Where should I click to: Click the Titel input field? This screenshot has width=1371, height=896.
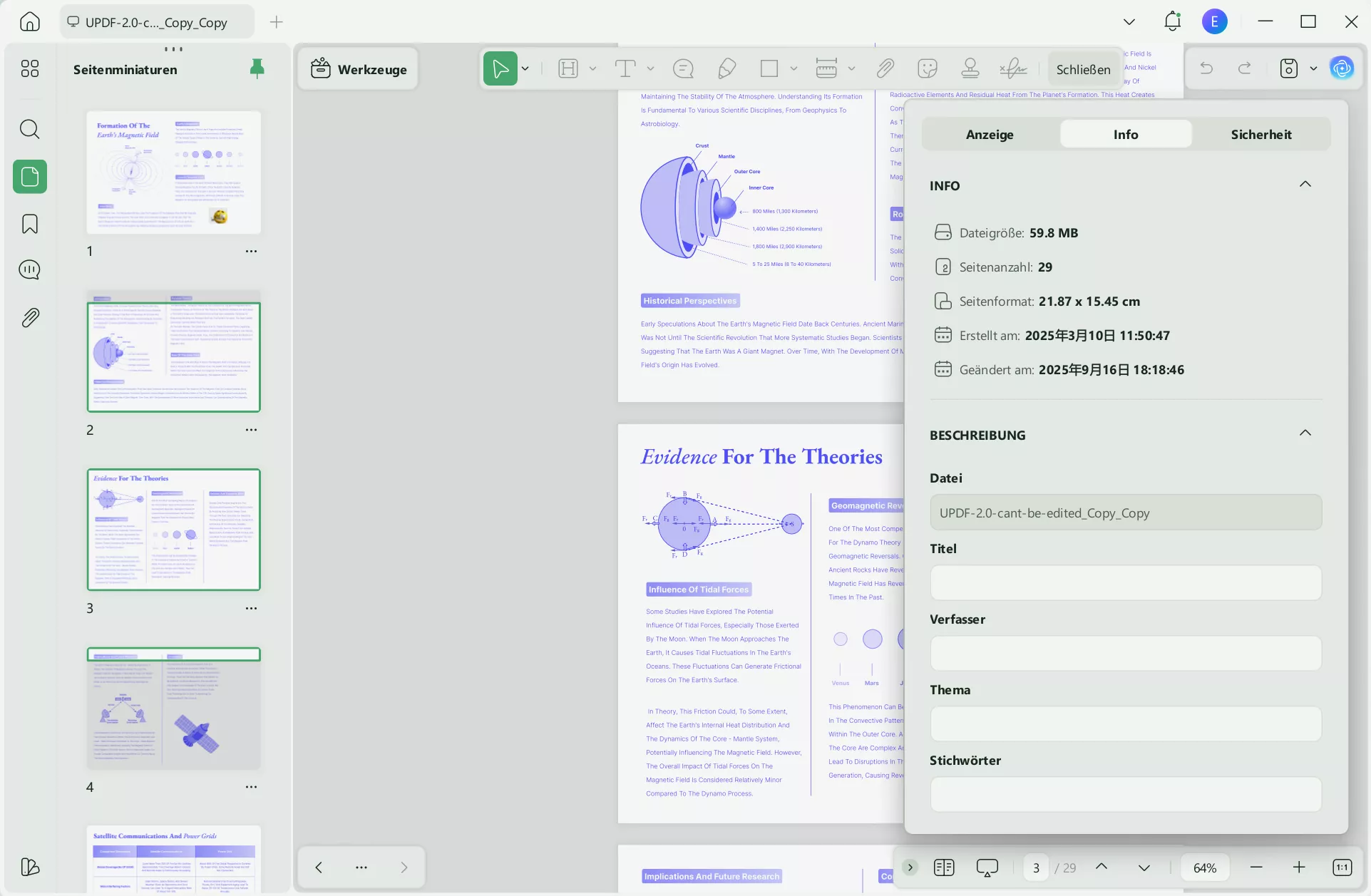[x=1125, y=583]
